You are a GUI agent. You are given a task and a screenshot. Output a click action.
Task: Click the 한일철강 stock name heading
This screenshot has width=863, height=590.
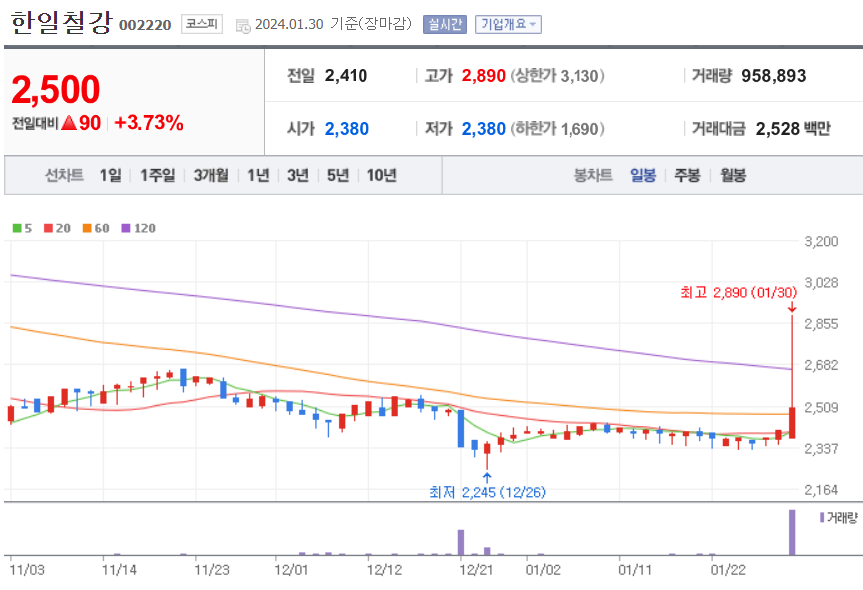(61, 23)
